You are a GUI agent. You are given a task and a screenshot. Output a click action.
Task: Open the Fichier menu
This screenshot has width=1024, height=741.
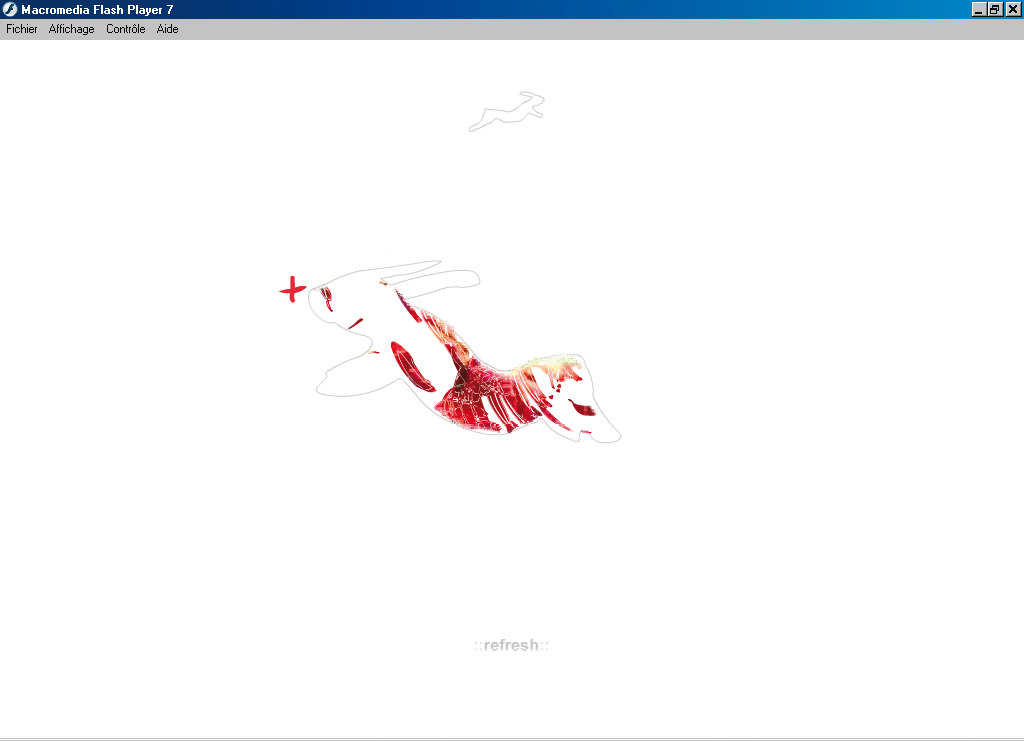[x=22, y=29]
